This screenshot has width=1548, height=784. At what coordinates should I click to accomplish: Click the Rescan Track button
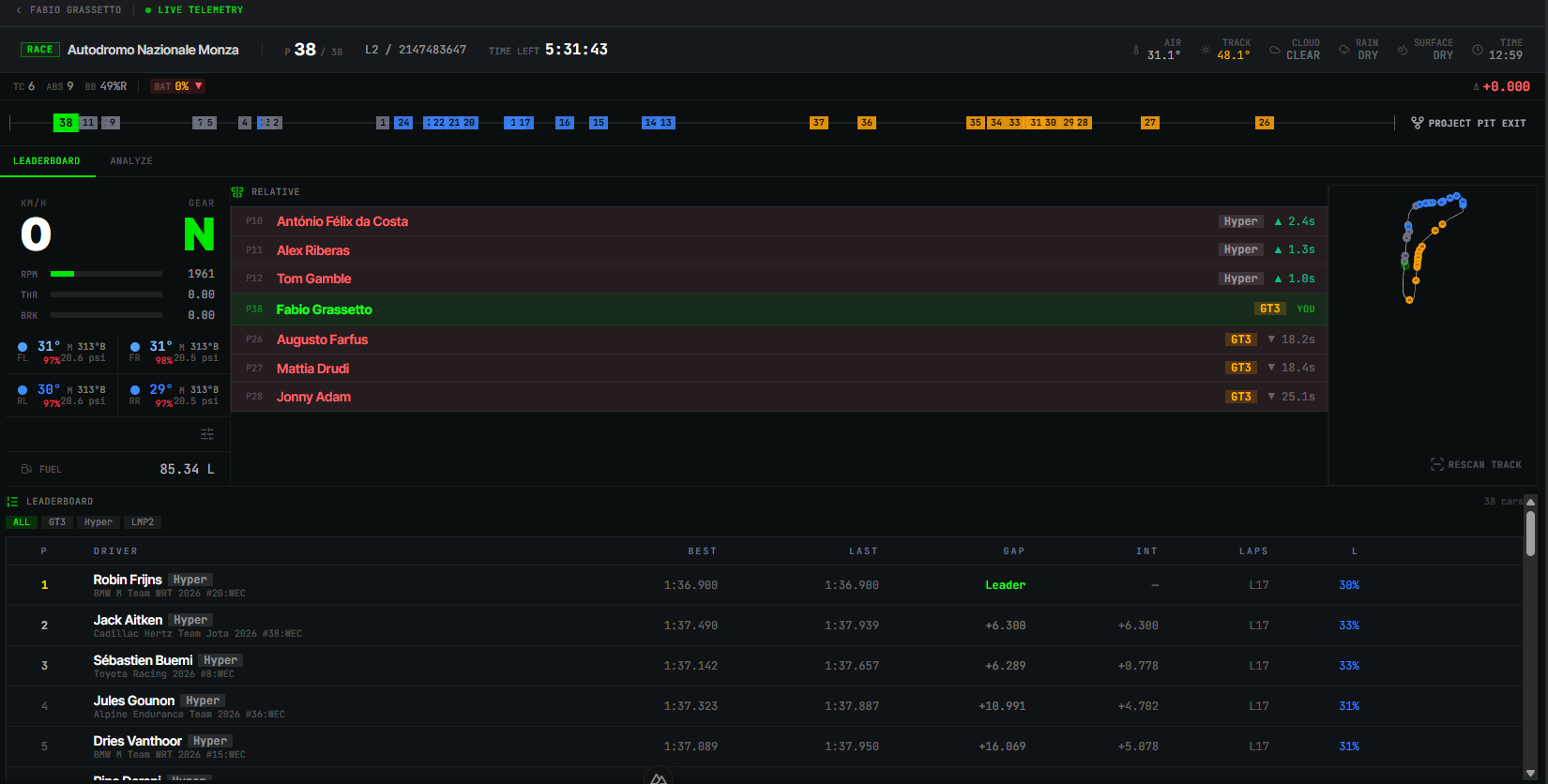1476,464
